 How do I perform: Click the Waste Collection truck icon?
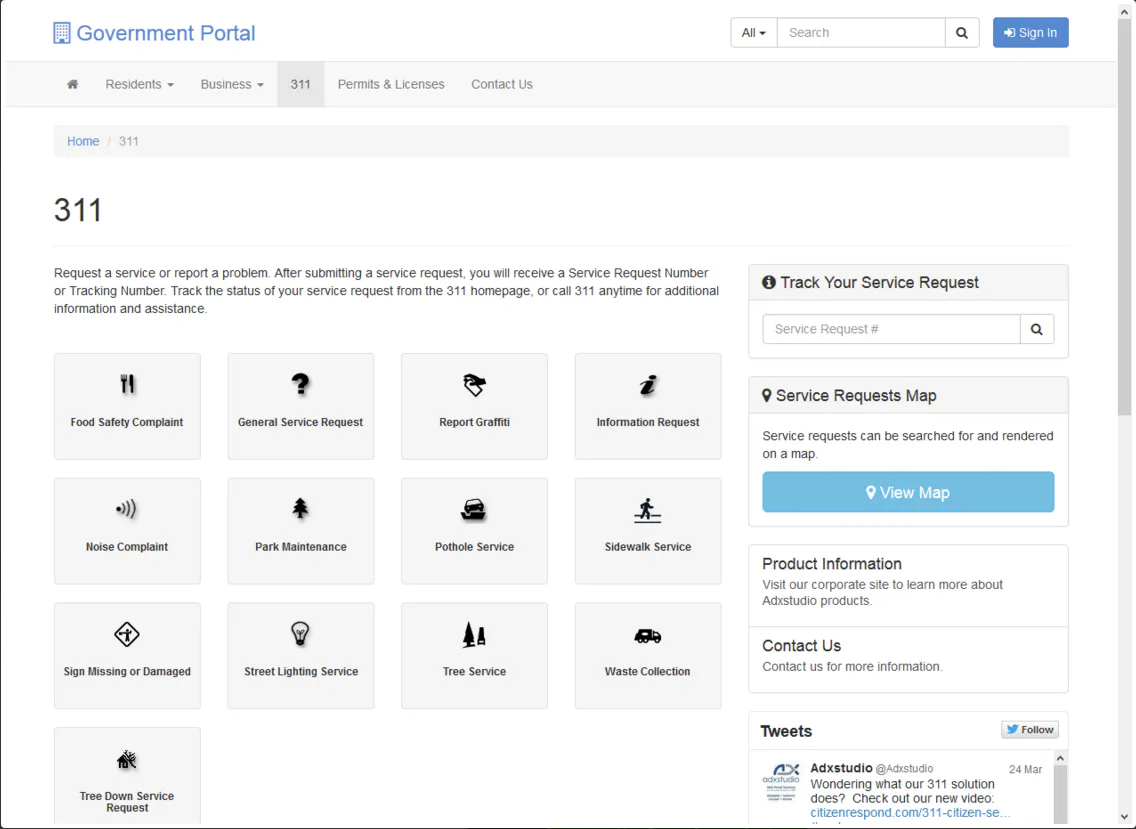tap(648, 636)
